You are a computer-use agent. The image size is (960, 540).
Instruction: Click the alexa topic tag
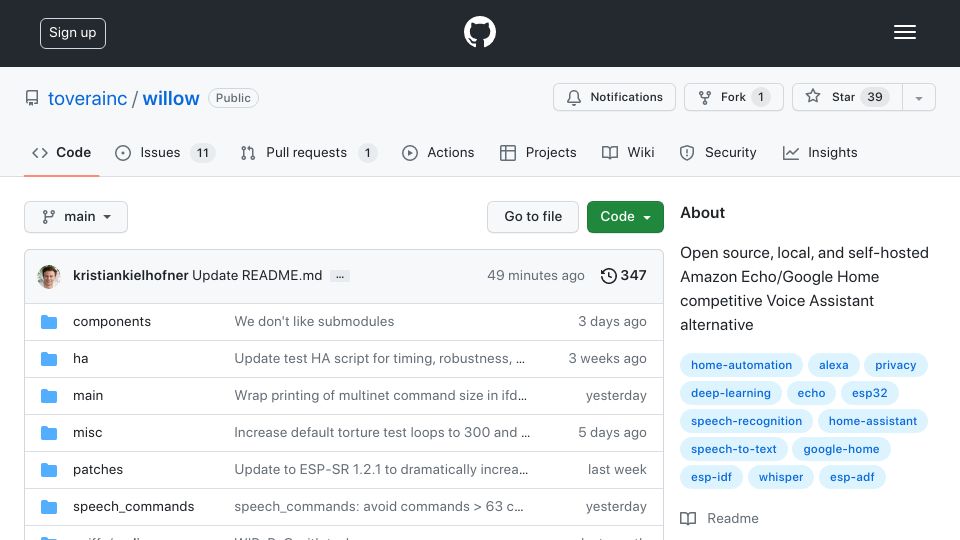coord(833,365)
